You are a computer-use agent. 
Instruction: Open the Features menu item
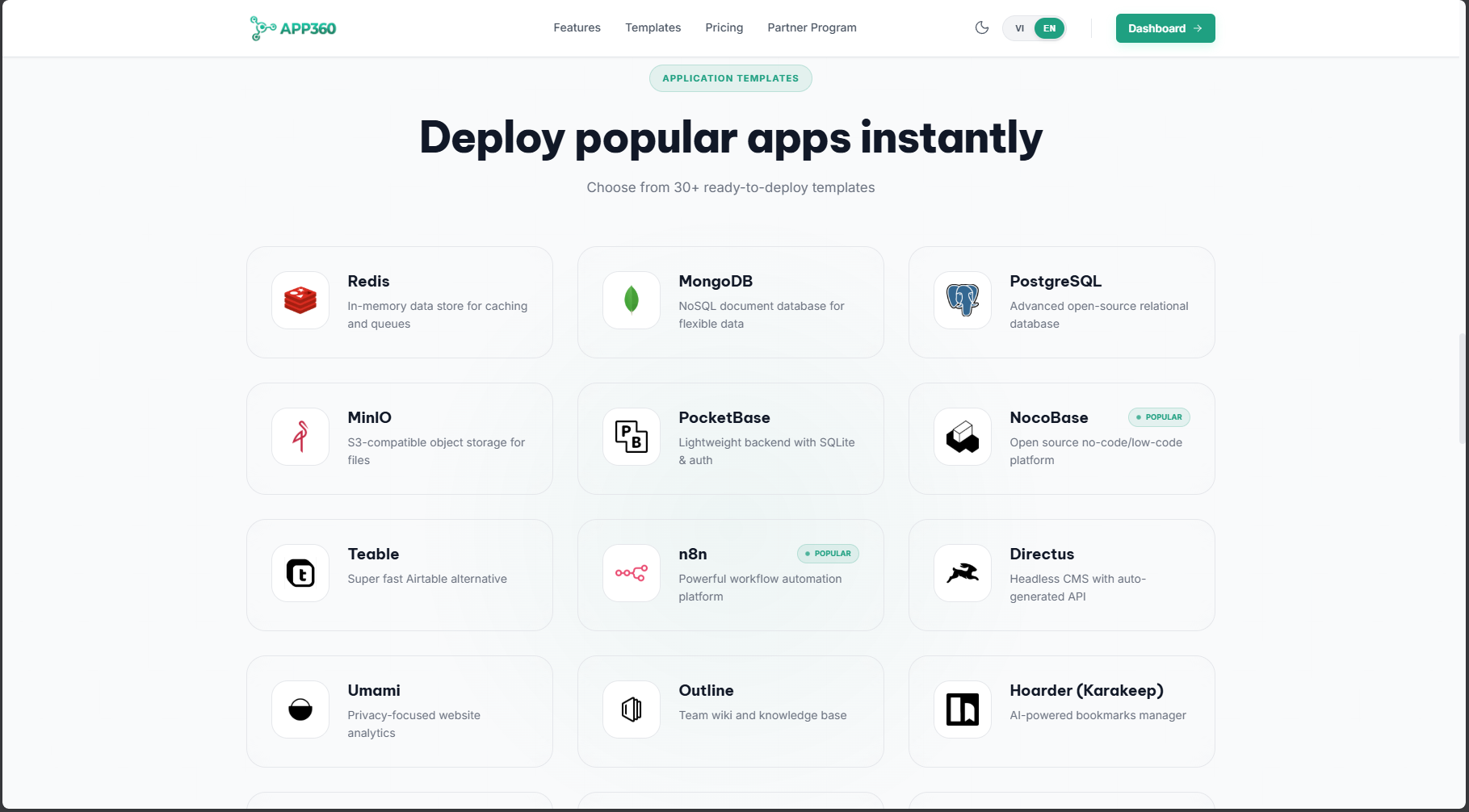[577, 27]
